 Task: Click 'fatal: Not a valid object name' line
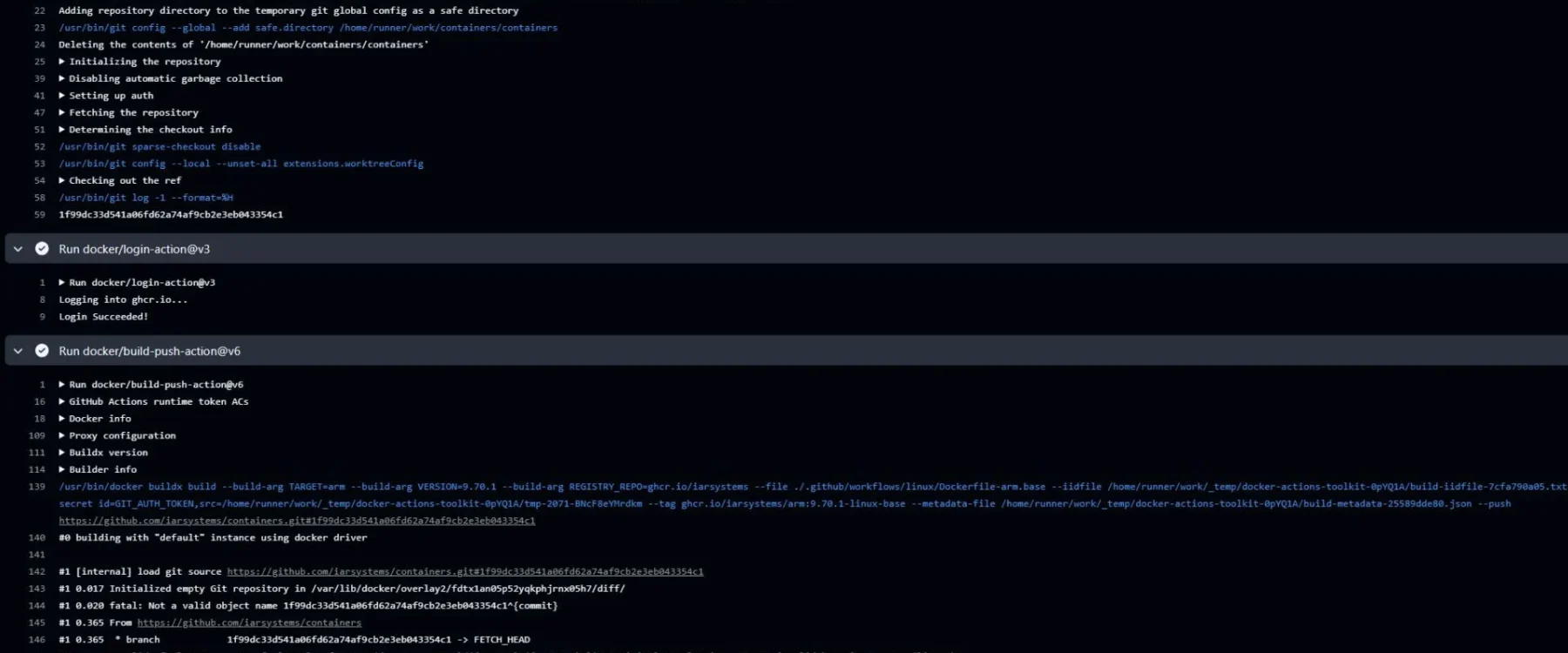[x=308, y=605]
